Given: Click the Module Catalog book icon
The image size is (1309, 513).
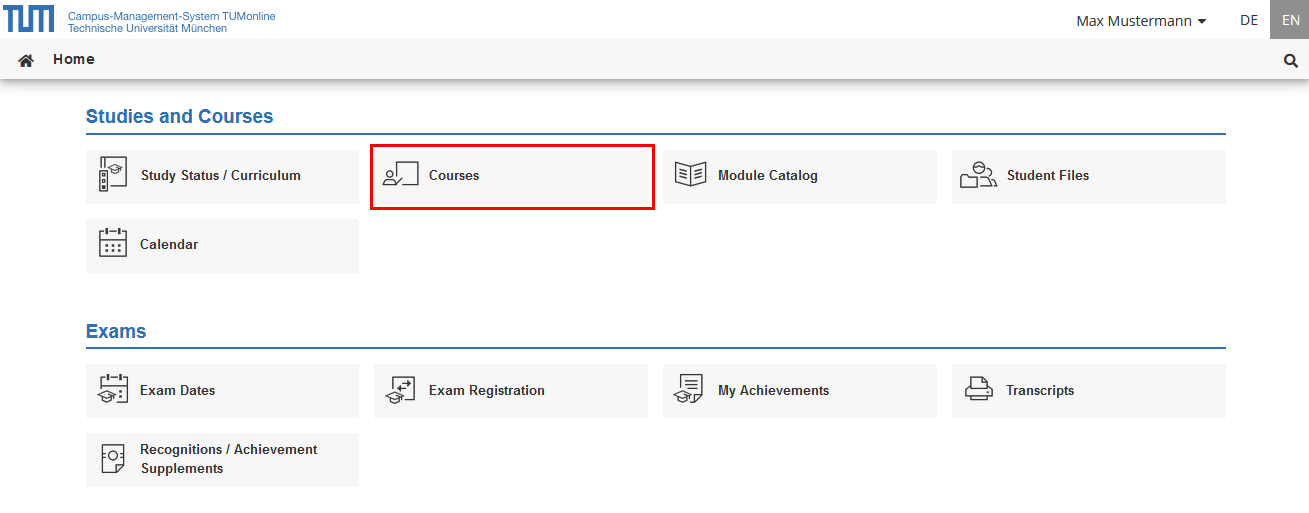Looking at the screenshot, I should pyautogui.click(x=690, y=175).
